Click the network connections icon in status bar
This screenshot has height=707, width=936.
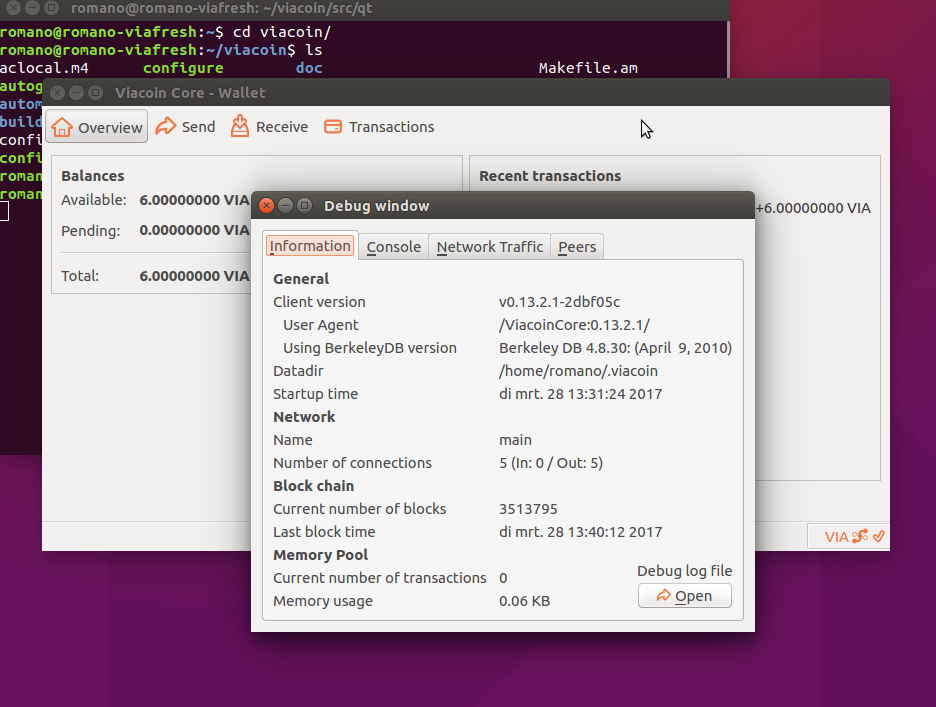click(860, 536)
